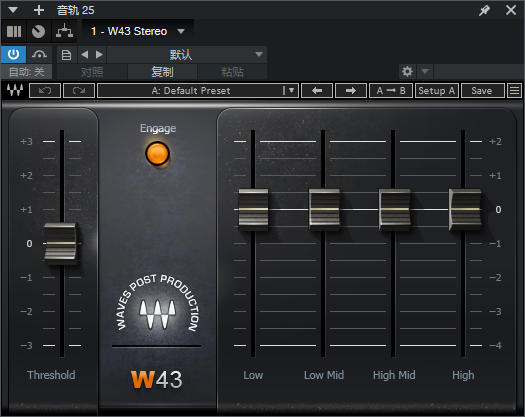Image resolution: width=525 pixels, height=417 pixels.
Task: Open the gear settings icon
Action: pos(407,71)
